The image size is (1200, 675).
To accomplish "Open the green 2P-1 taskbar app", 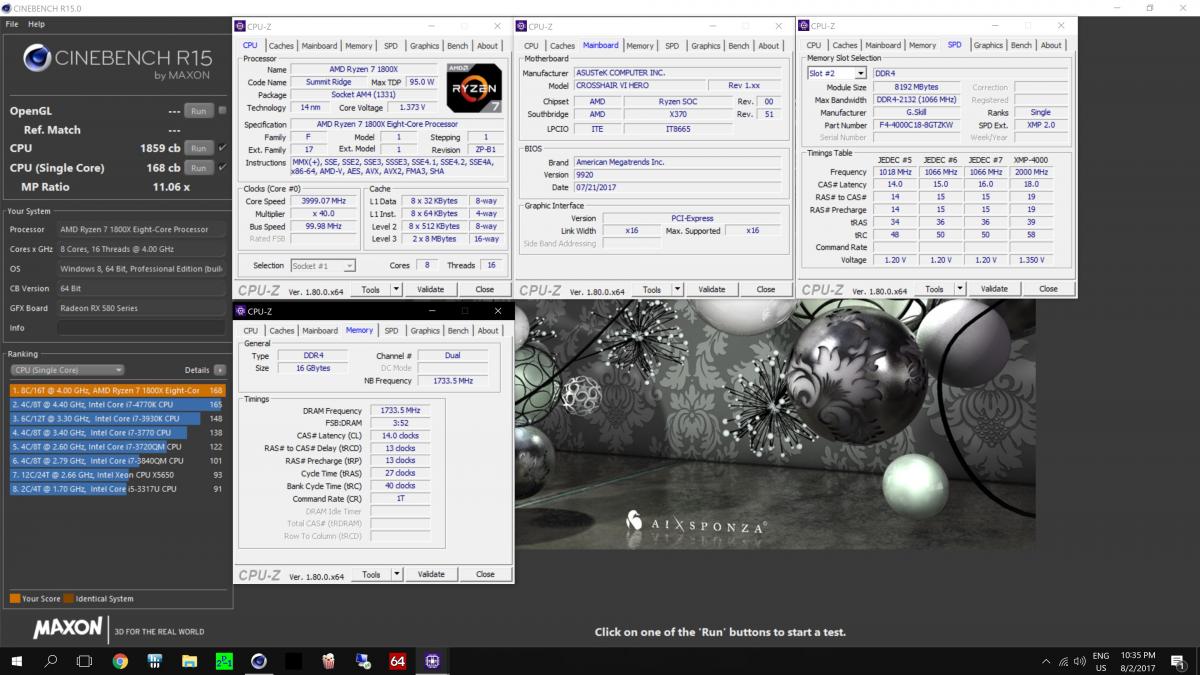I will click(224, 661).
